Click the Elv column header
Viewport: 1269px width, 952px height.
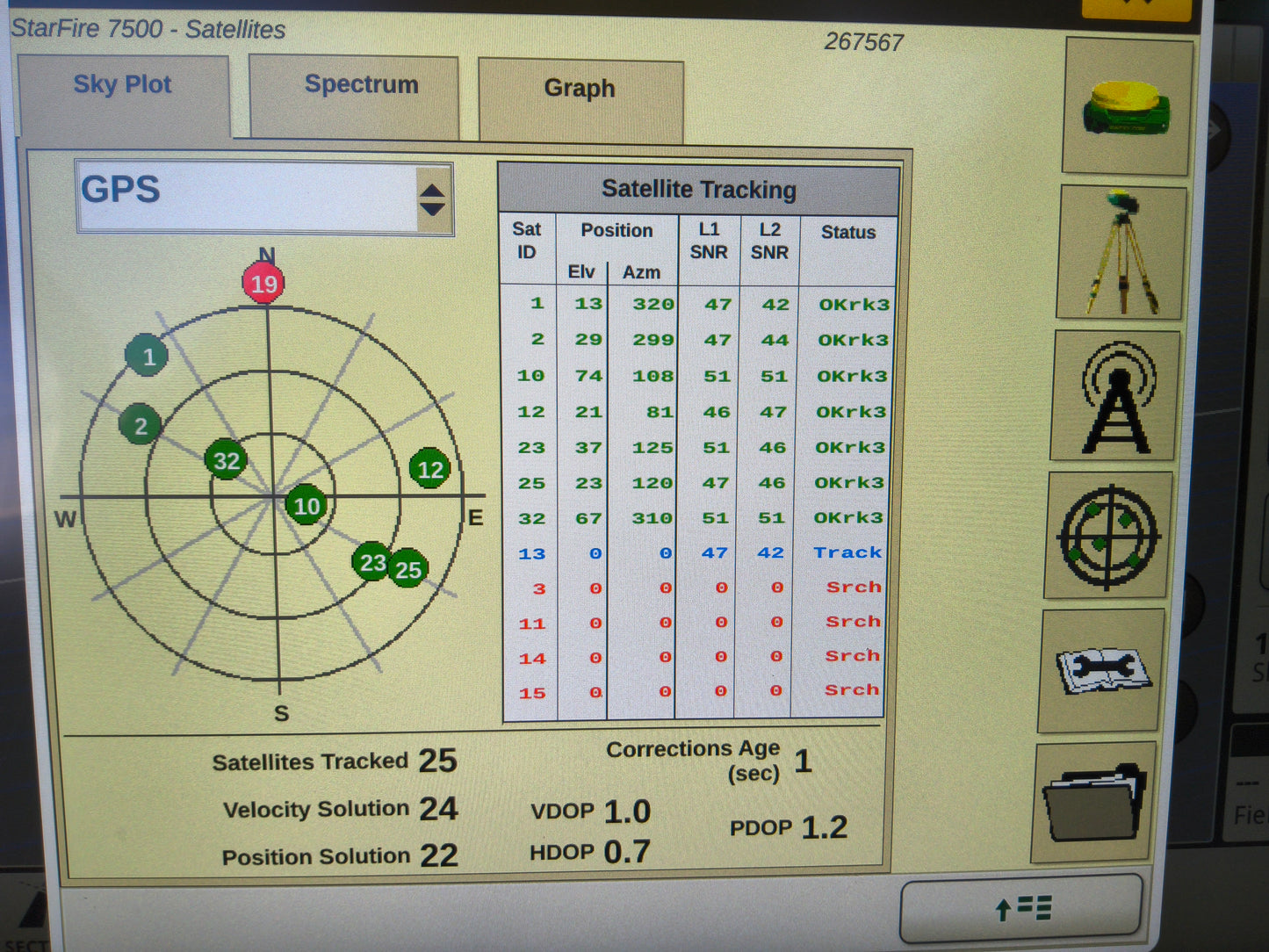(580, 272)
